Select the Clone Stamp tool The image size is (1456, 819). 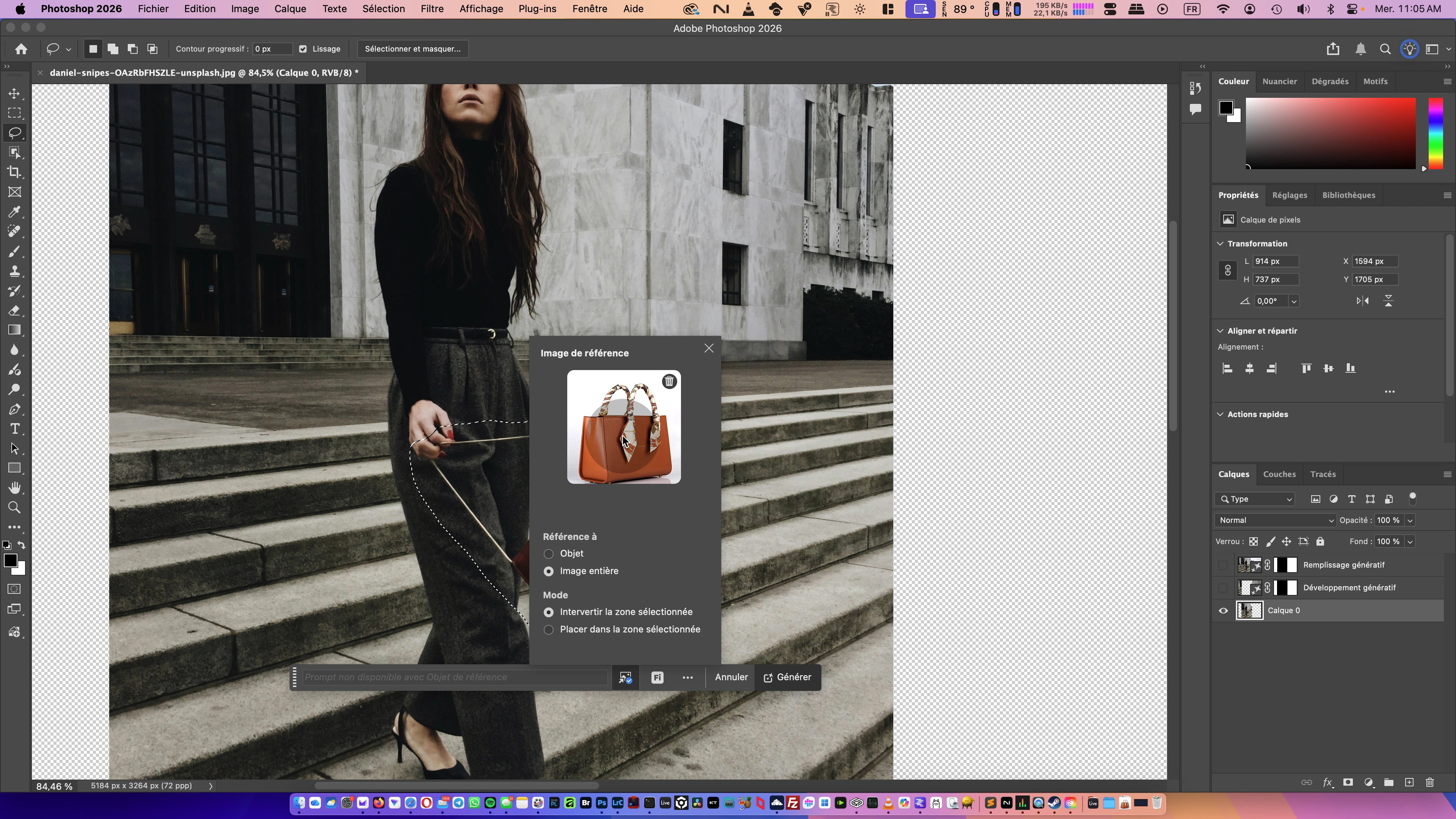coord(15,271)
